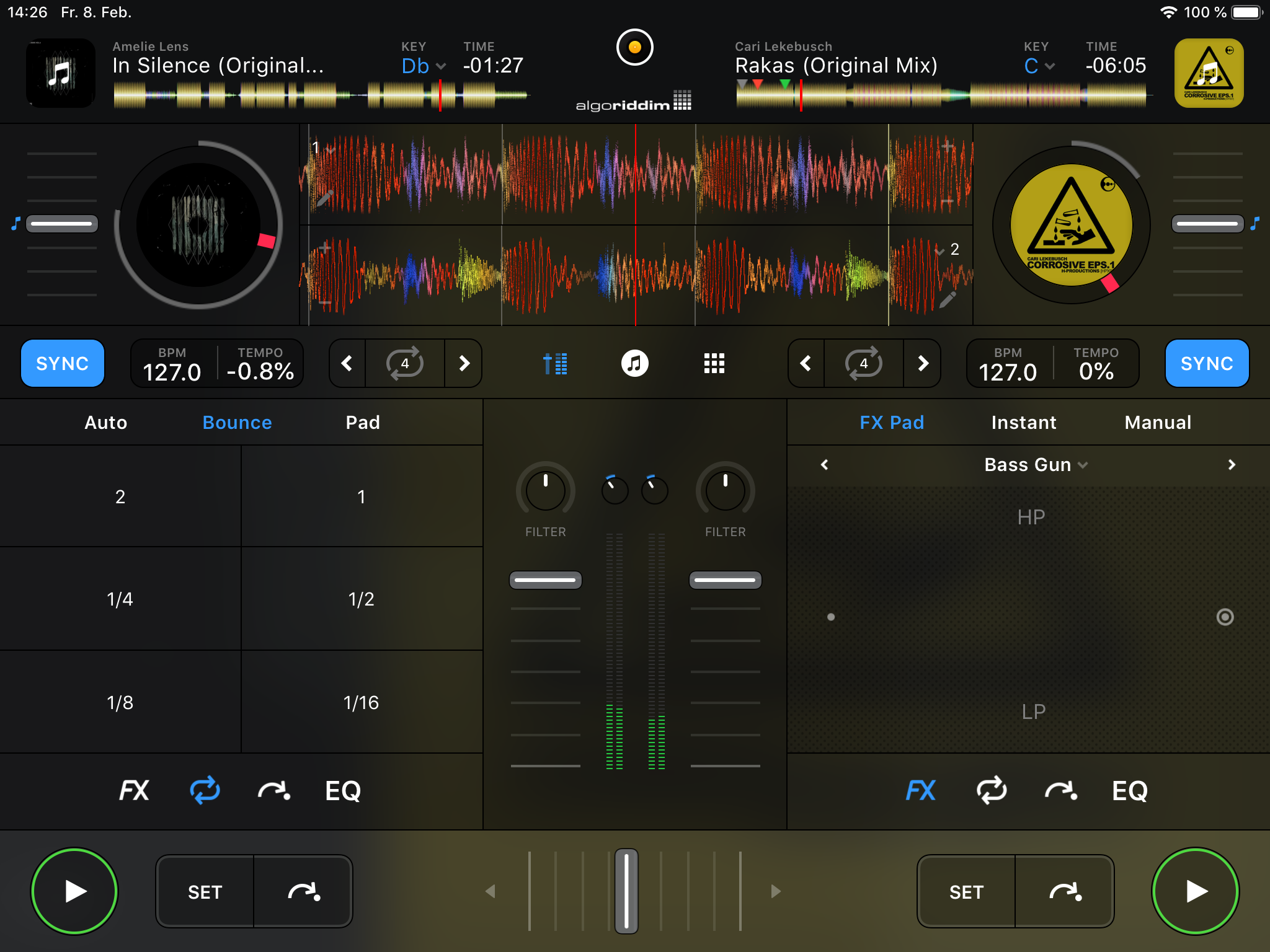Open right deck loop panel icon

tap(991, 790)
